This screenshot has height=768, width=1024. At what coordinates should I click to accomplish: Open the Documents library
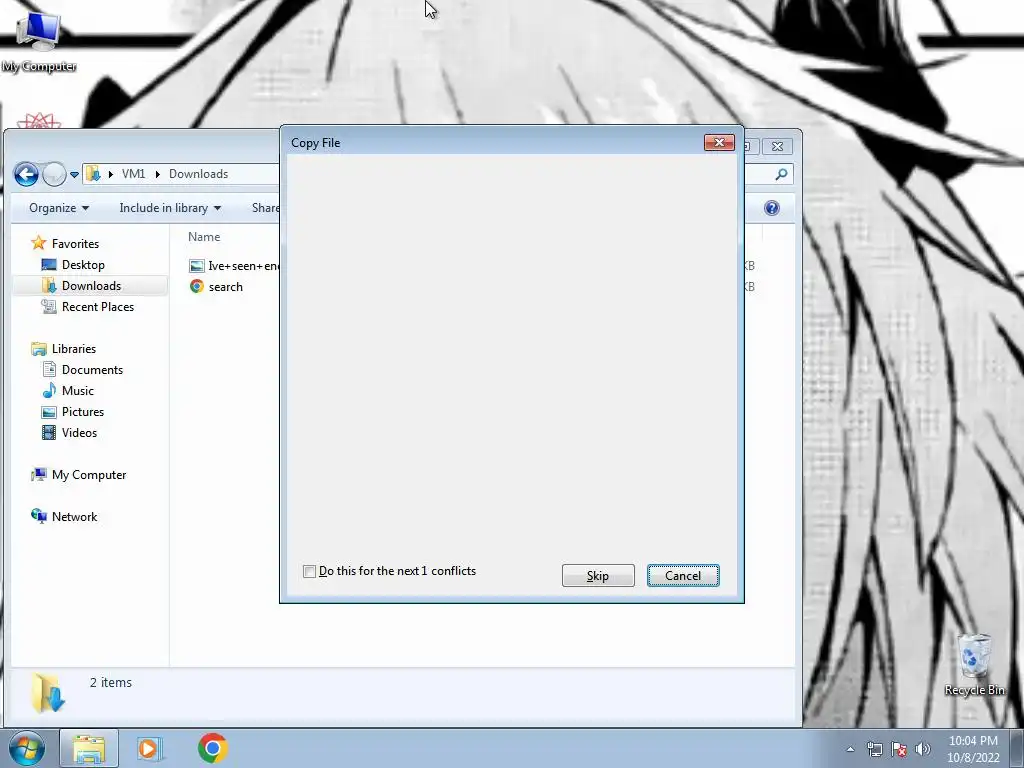(92, 370)
